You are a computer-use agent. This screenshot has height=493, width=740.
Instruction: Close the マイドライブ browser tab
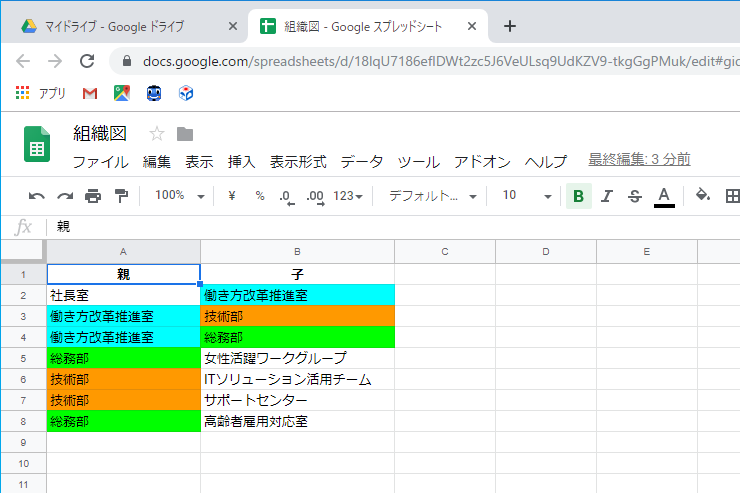(x=233, y=26)
